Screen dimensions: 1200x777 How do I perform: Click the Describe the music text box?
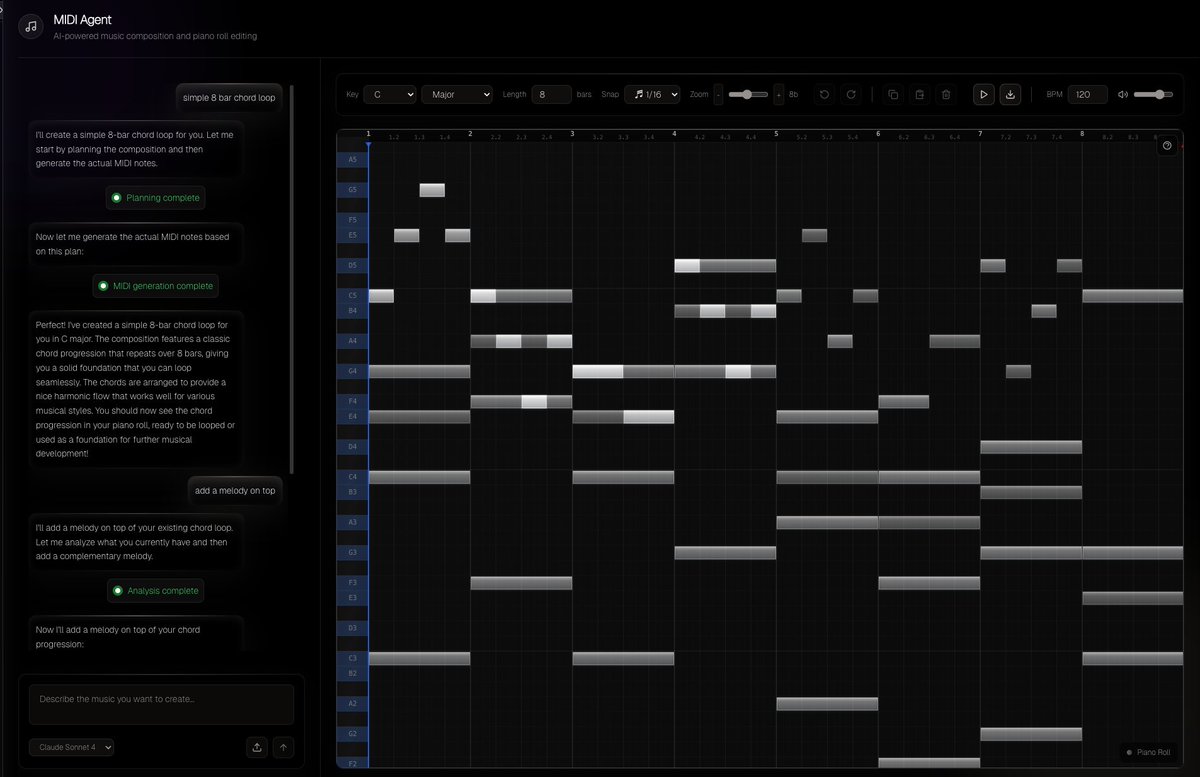click(161, 704)
